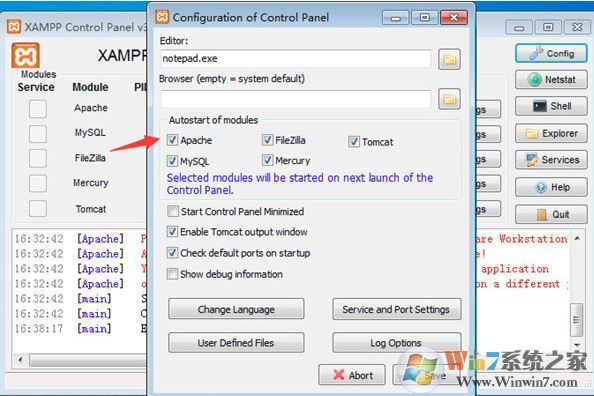Click 'Selected modules will be started' note
The height and width of the screenshot is (396, 594).
(300, 184)
